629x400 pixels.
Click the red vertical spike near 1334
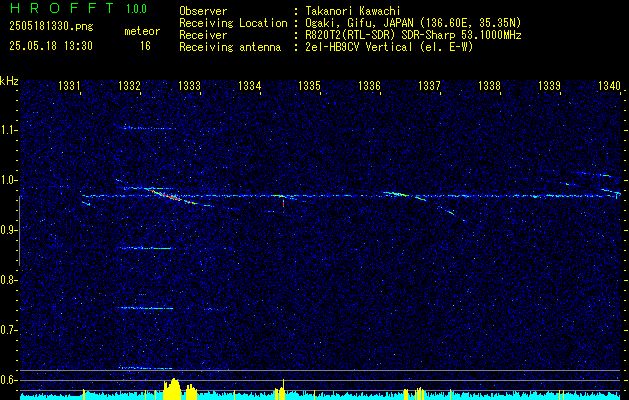click(x=283, y=203)
